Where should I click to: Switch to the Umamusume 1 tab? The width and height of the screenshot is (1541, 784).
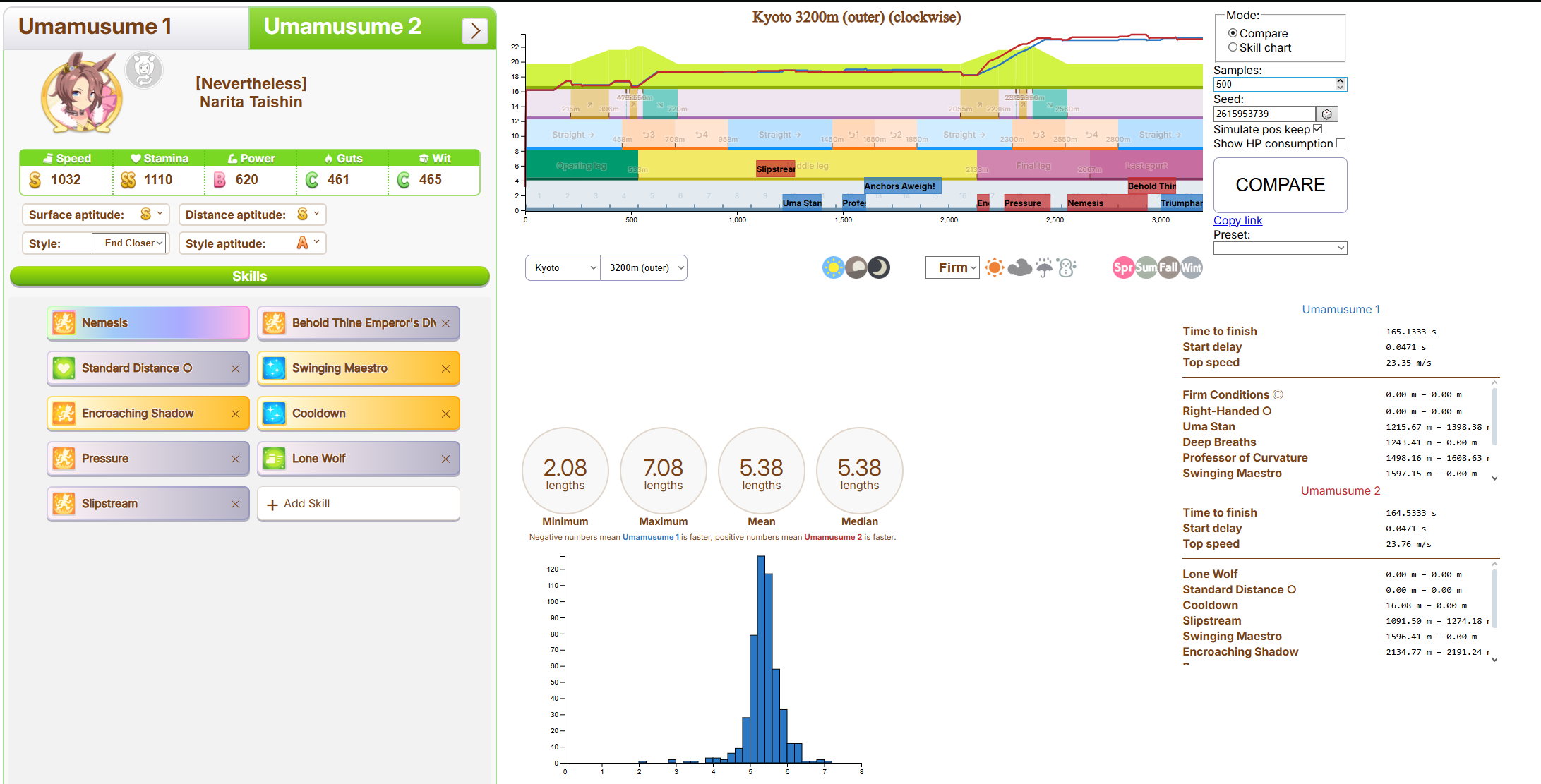coord(126,27)
